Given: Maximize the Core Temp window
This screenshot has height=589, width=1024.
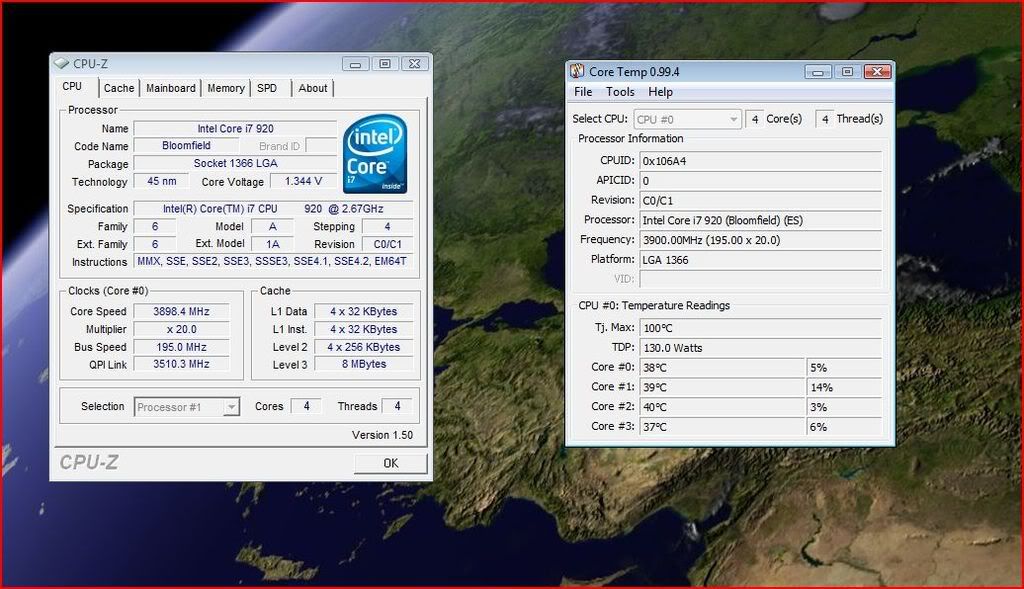Looking at the screenshot, I should (x=847, y=72).
